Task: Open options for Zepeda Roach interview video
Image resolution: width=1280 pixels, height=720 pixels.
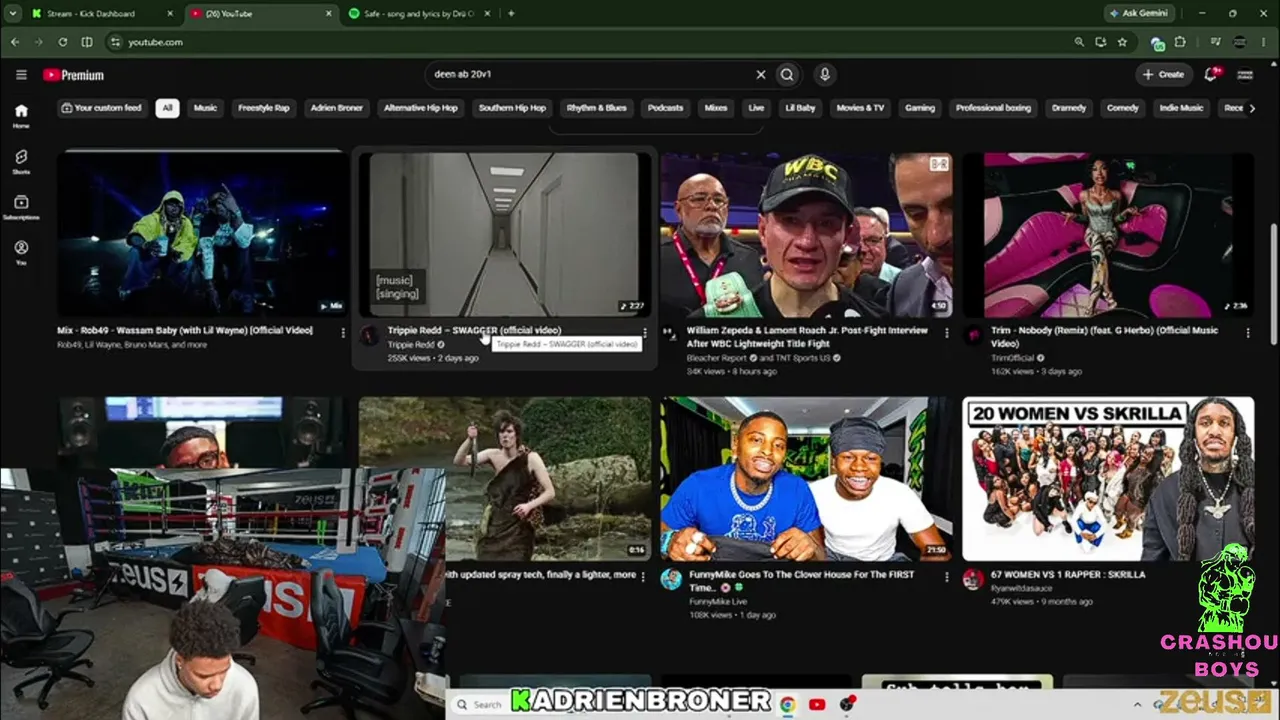Action: click(947, 332)
